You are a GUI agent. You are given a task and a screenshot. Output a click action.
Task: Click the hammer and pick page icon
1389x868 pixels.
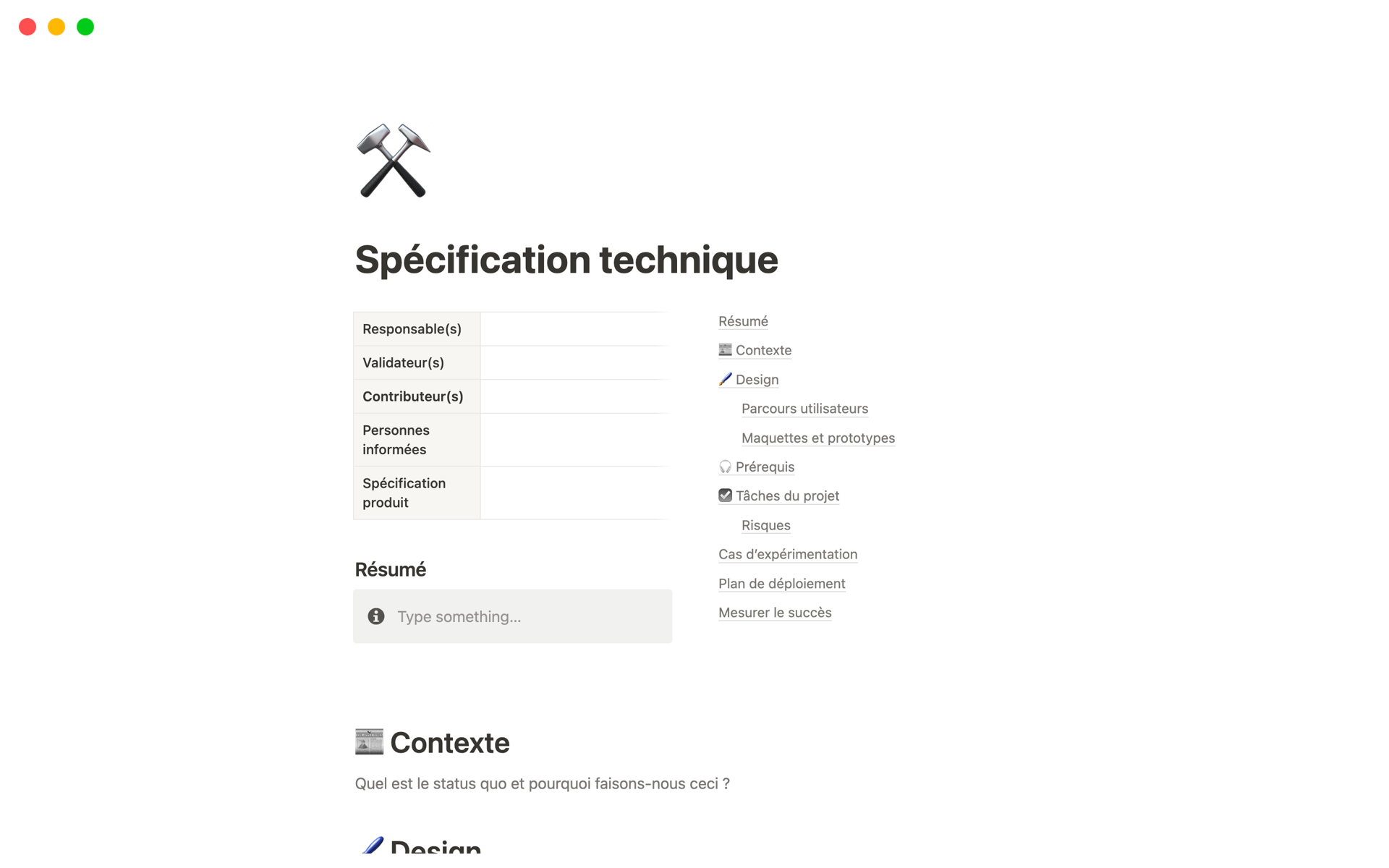tap(394, 161)
